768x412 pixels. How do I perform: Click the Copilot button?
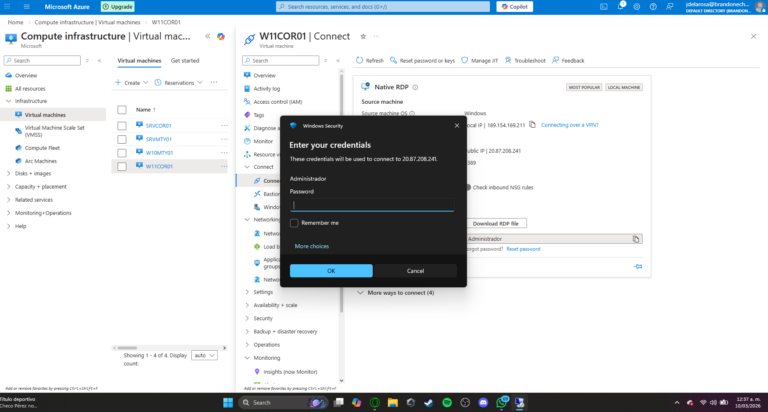coord(514,6)
